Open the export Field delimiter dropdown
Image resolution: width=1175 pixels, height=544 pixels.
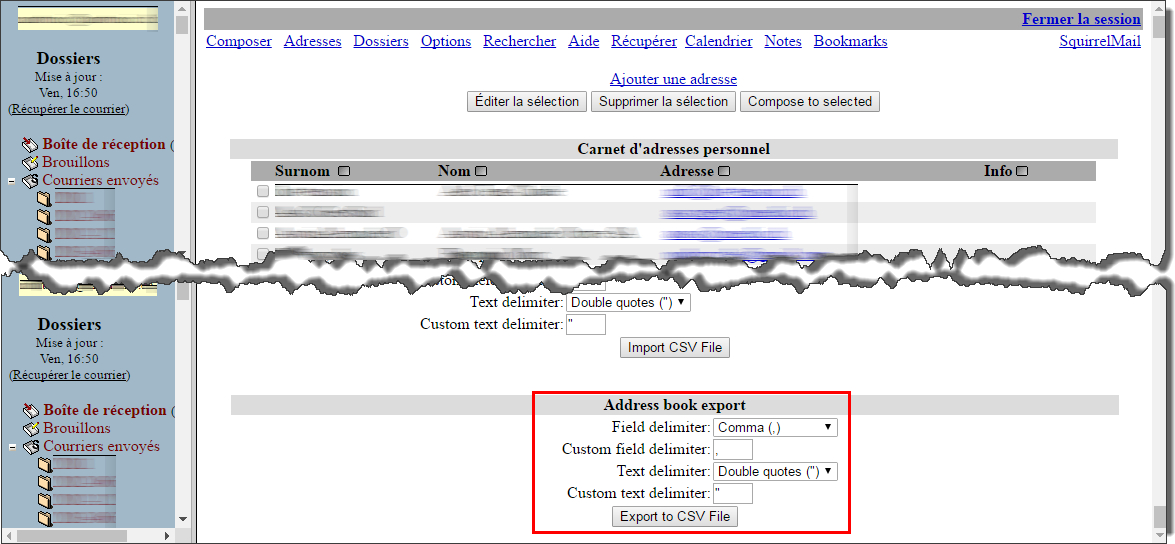pyautogui.click(x=775, y=427)
